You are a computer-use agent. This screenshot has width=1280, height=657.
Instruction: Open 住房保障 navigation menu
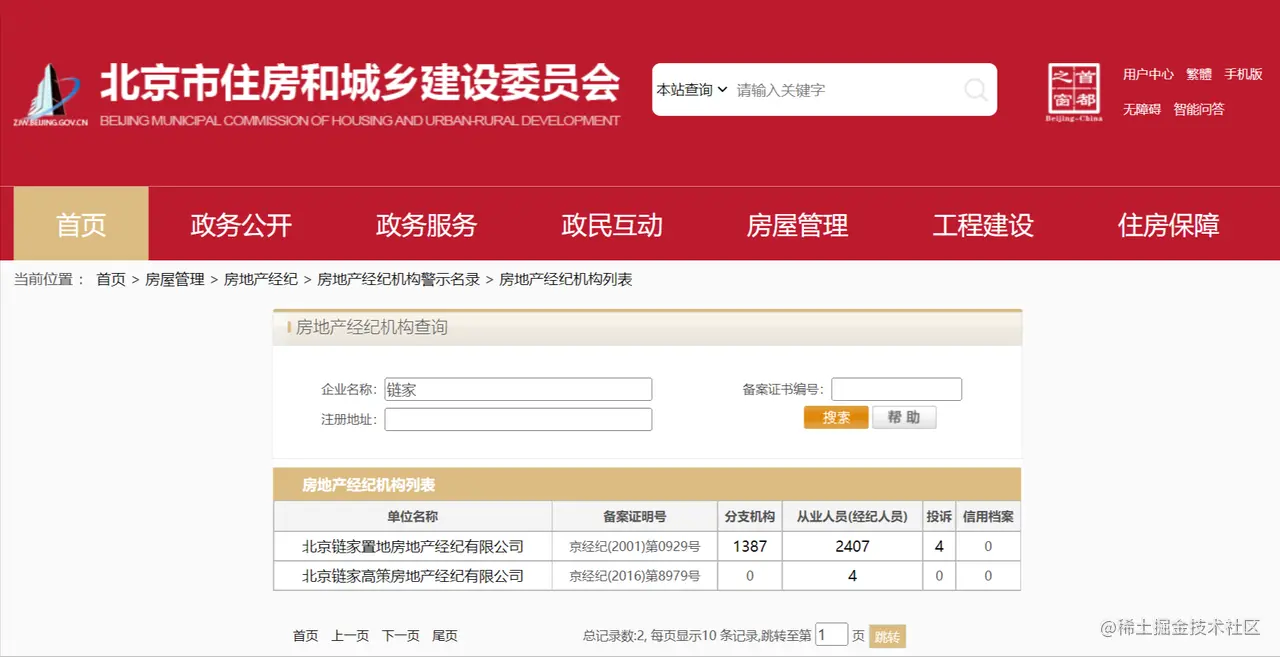(1168, 224)
